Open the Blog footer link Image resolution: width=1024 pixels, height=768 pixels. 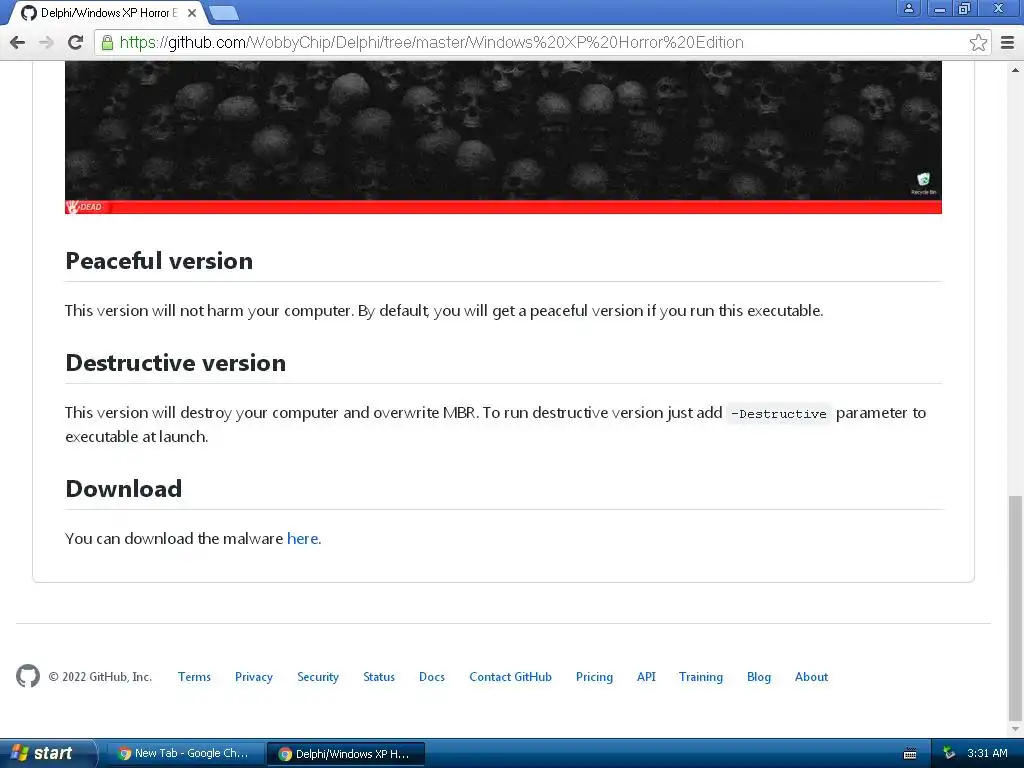point(759,677)
